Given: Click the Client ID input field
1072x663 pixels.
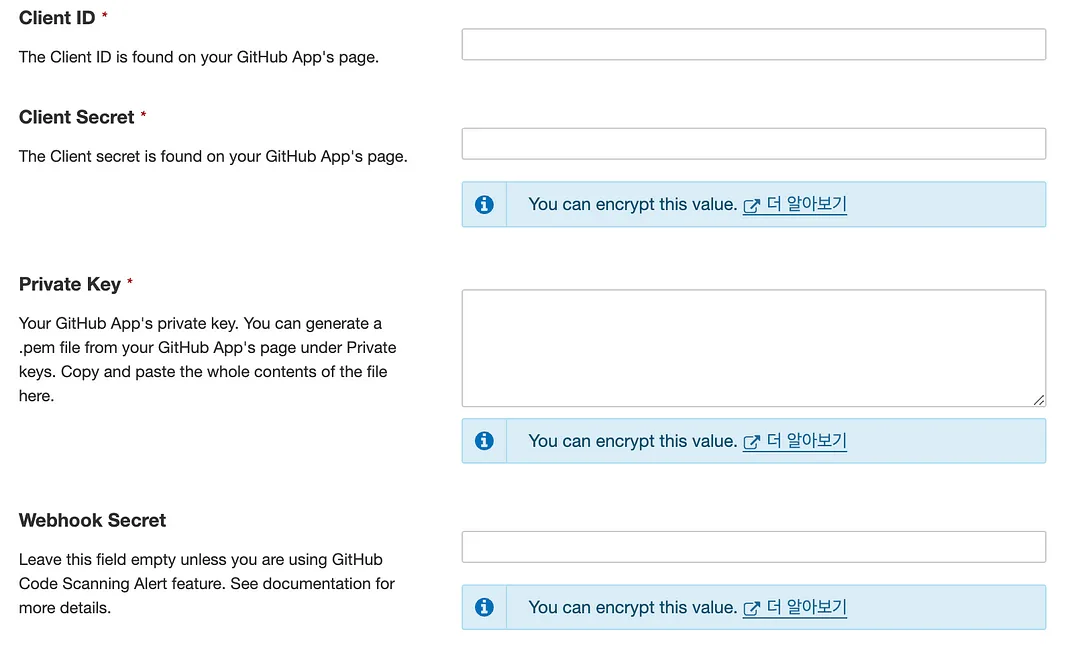Looking at the screenshot, I should [753, 44].
